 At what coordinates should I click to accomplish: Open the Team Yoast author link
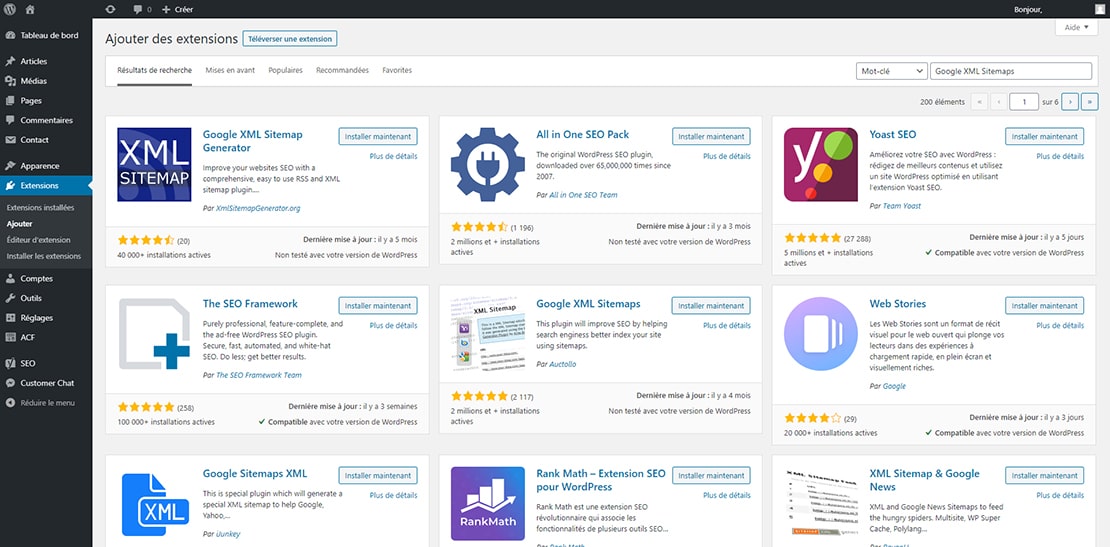903,206
